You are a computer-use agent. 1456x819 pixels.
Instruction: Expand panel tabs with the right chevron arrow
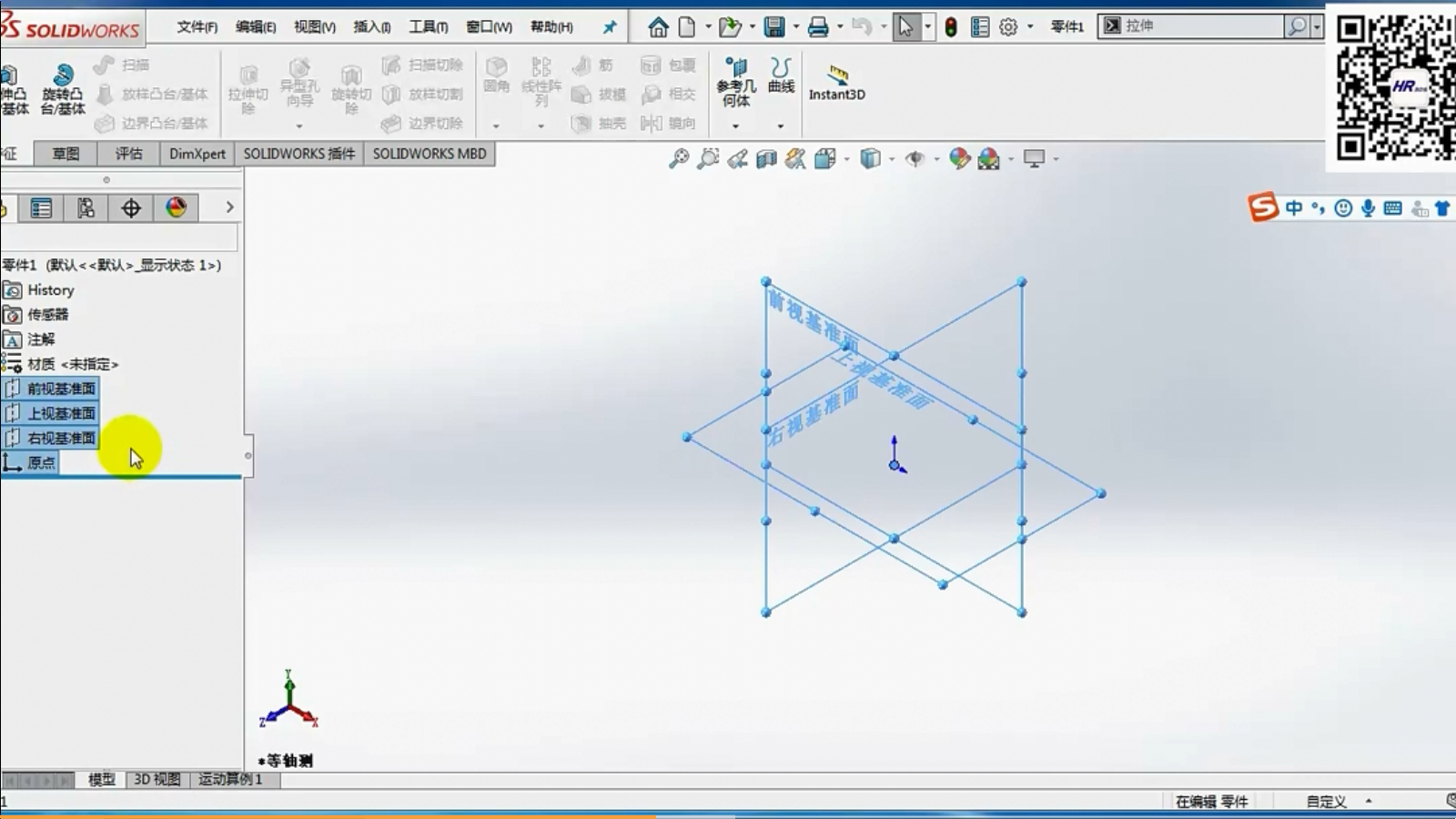click(x=229, y=207)
